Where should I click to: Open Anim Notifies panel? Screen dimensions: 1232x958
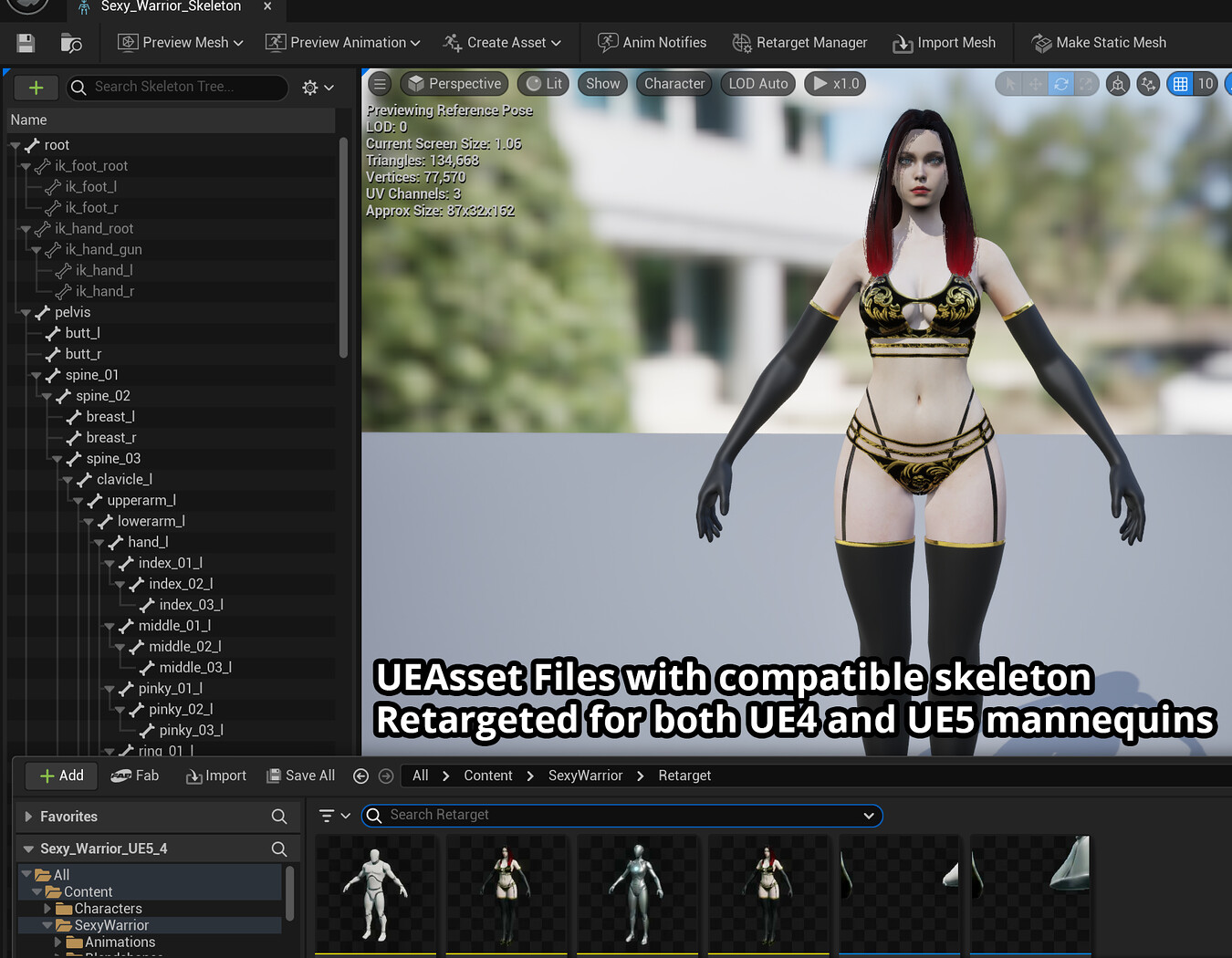(652, 43)
